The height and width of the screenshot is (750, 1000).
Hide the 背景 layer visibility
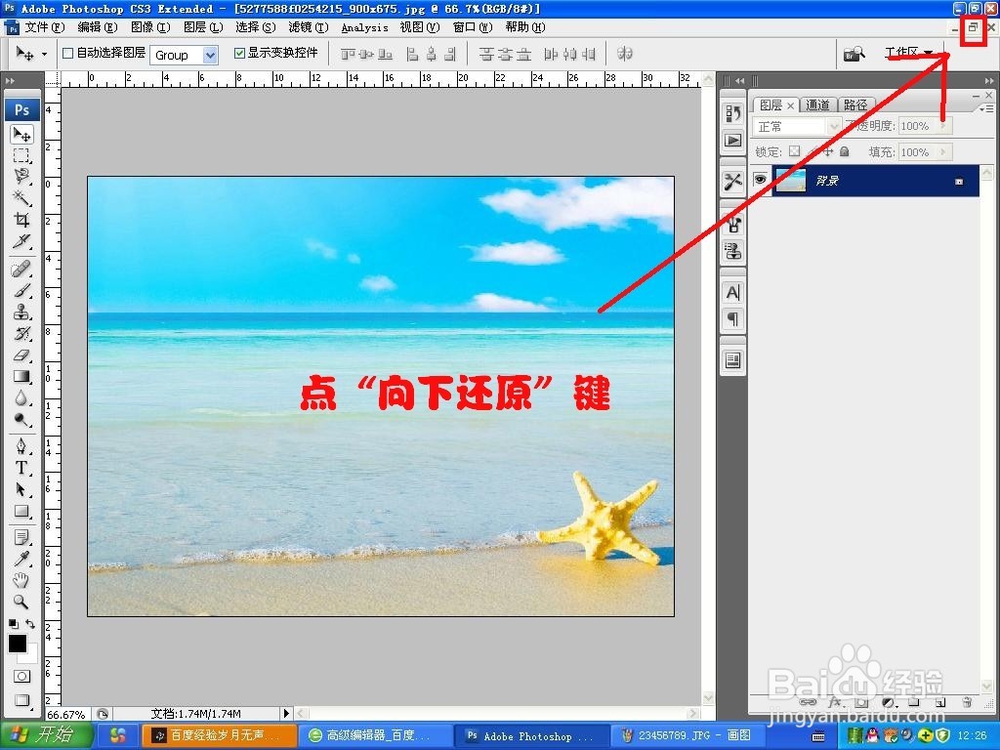pyautogui.click(x=761, y=180)
